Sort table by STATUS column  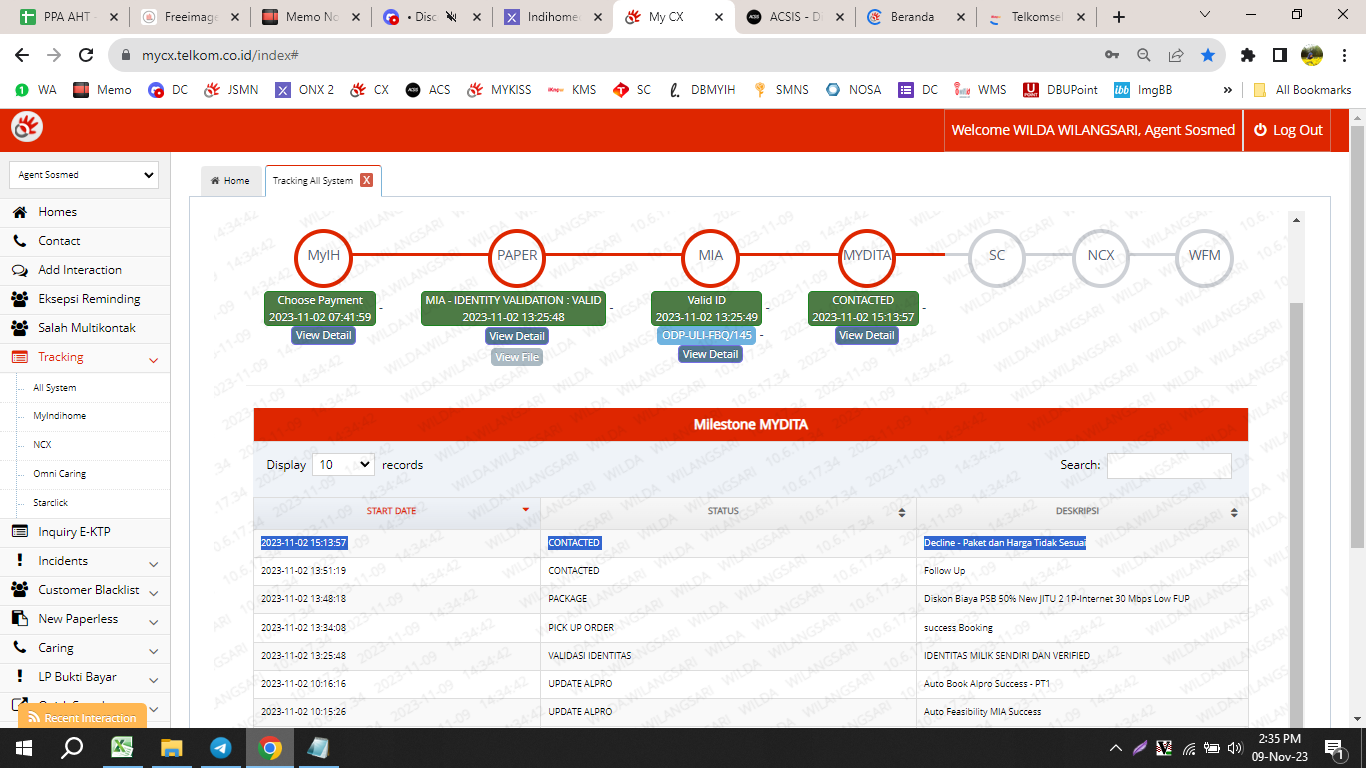(x=728, y=511)
